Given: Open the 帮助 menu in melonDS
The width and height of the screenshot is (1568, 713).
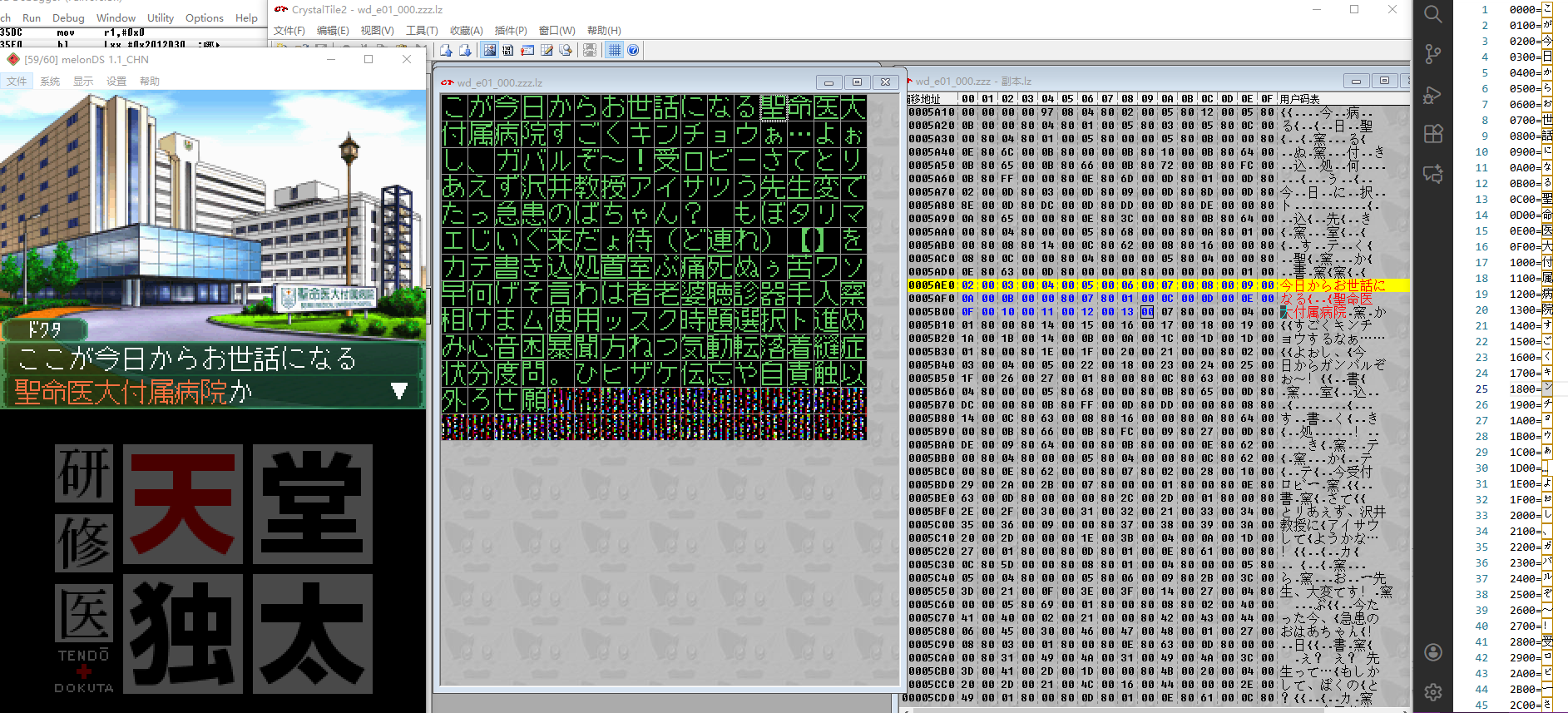Looking at the screenshot, I should coord(150,82).
